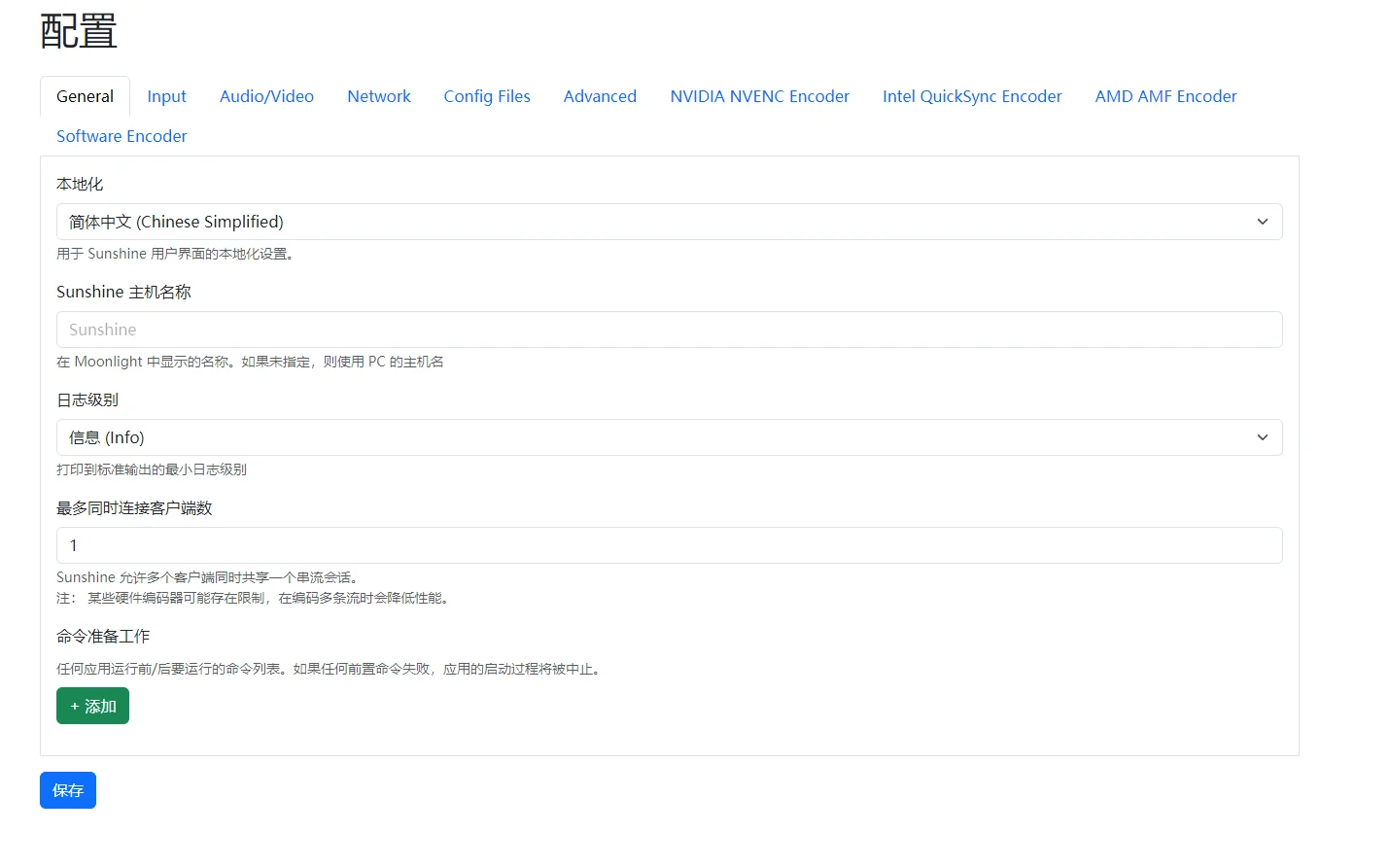The image size is (1389, 868).
Task: Show Intel QuickSync Encoder settings
Action: (972, 96)
